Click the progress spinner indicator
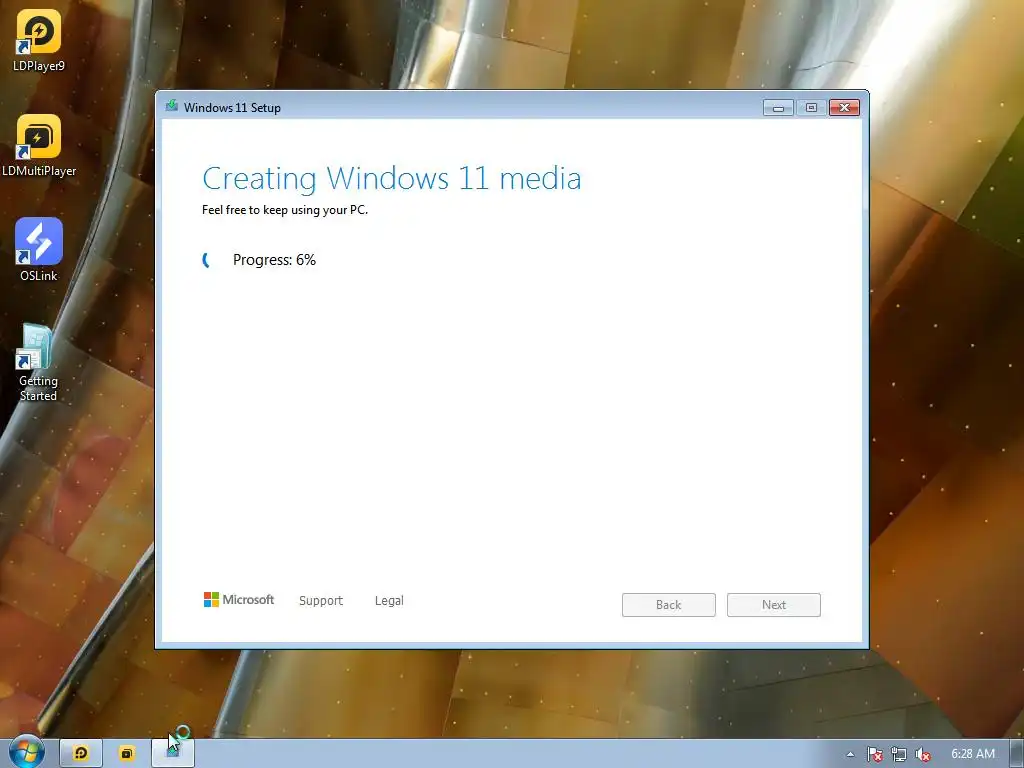This screenshot has height=768, width=1024. [208, 260]
